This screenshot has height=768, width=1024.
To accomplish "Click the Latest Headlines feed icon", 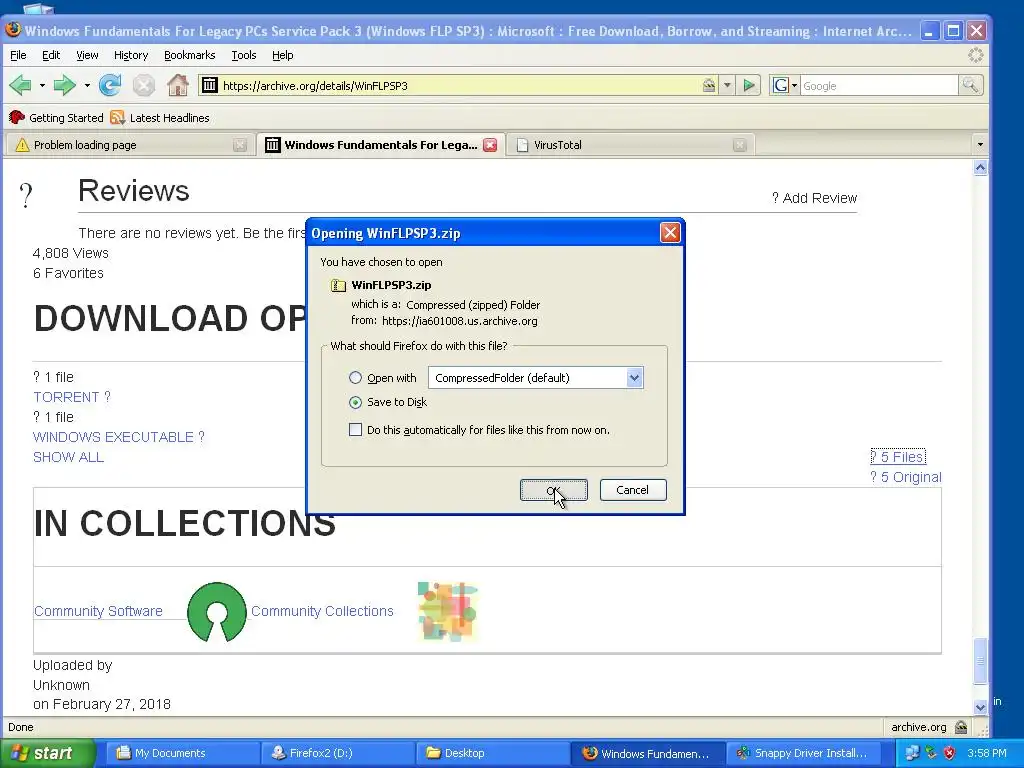I will click(x=118, y=118).
